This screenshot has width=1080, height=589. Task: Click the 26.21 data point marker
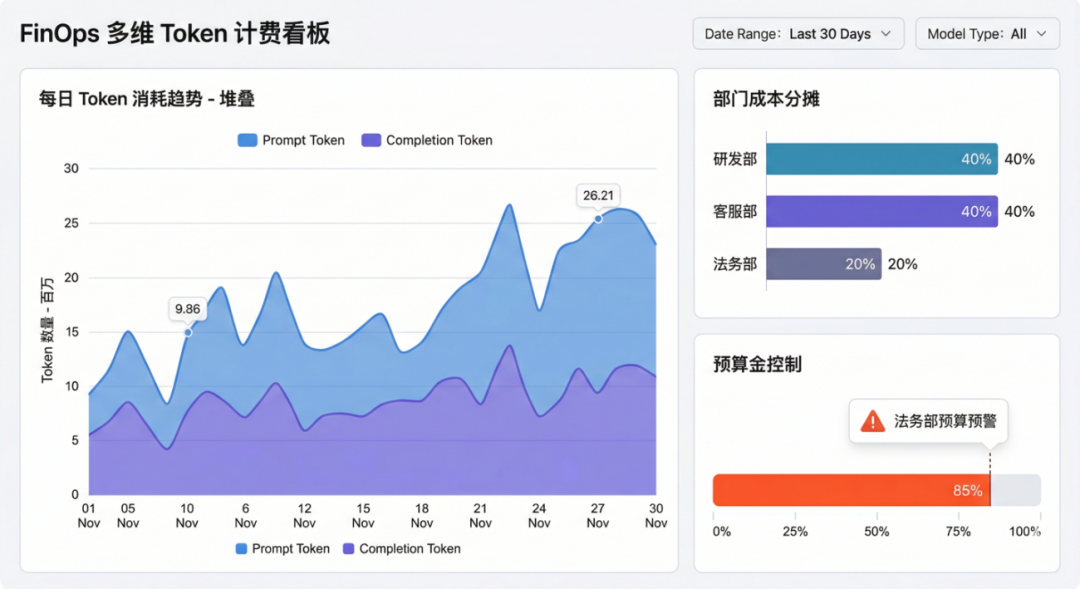point(599,219)
